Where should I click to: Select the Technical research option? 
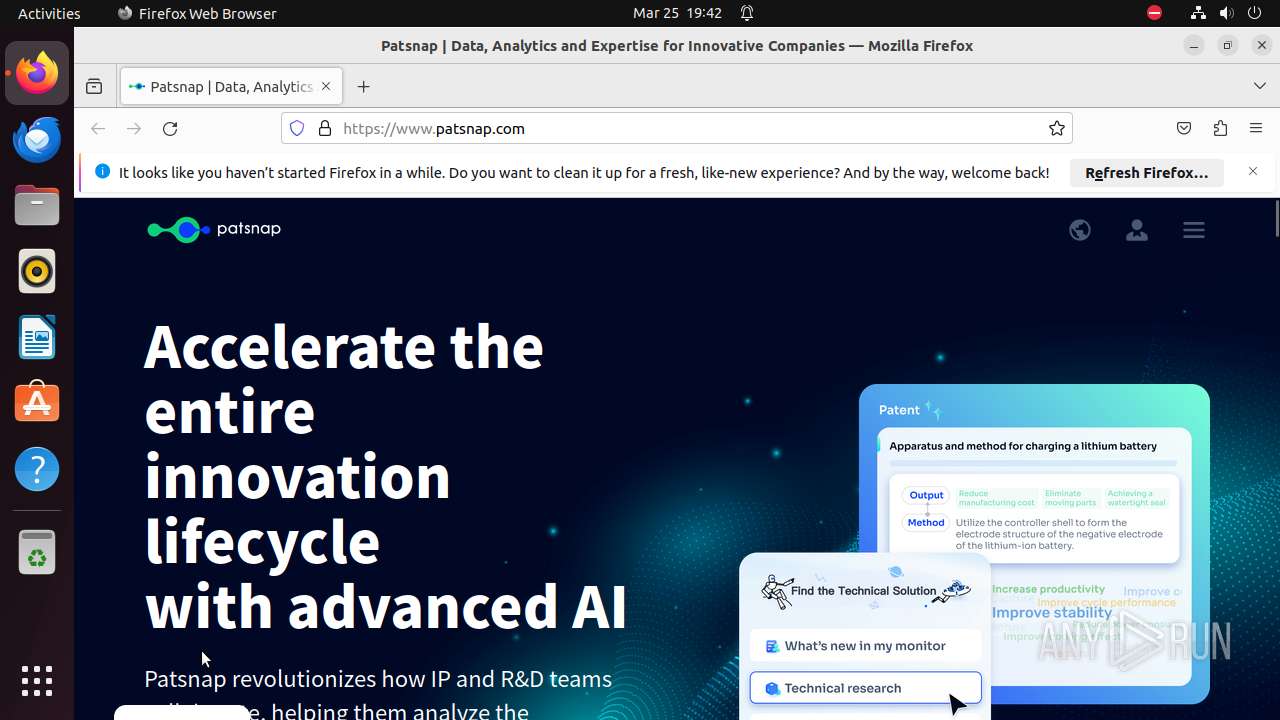pyautogui.click(x=865, y=688)
